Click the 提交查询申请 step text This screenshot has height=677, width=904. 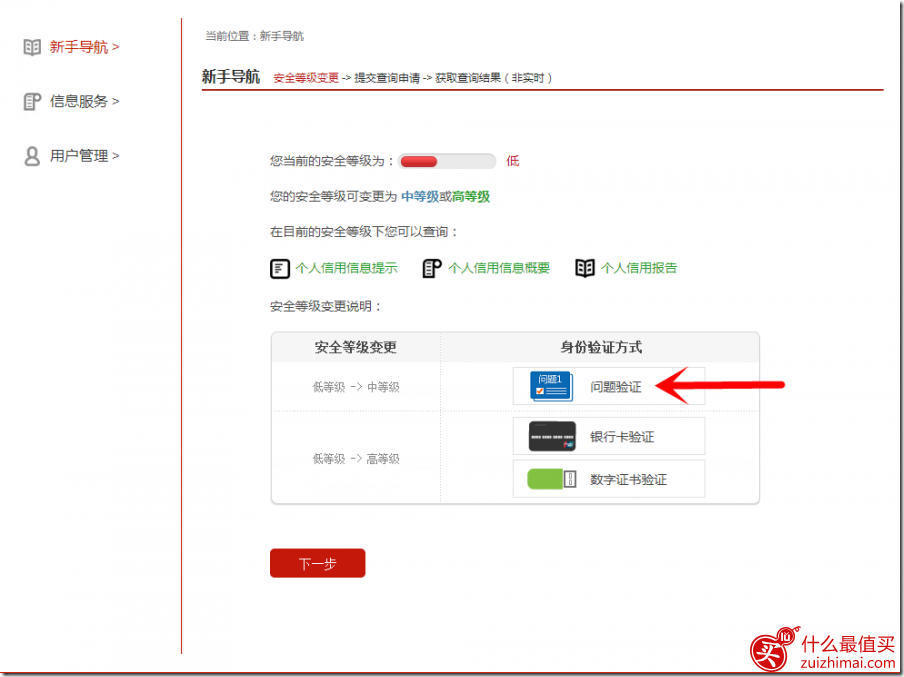387,78
